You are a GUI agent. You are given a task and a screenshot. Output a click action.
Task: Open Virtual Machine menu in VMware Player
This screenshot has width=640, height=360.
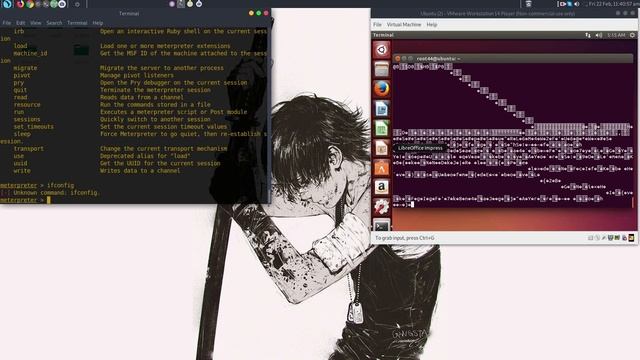click(404, 24)
